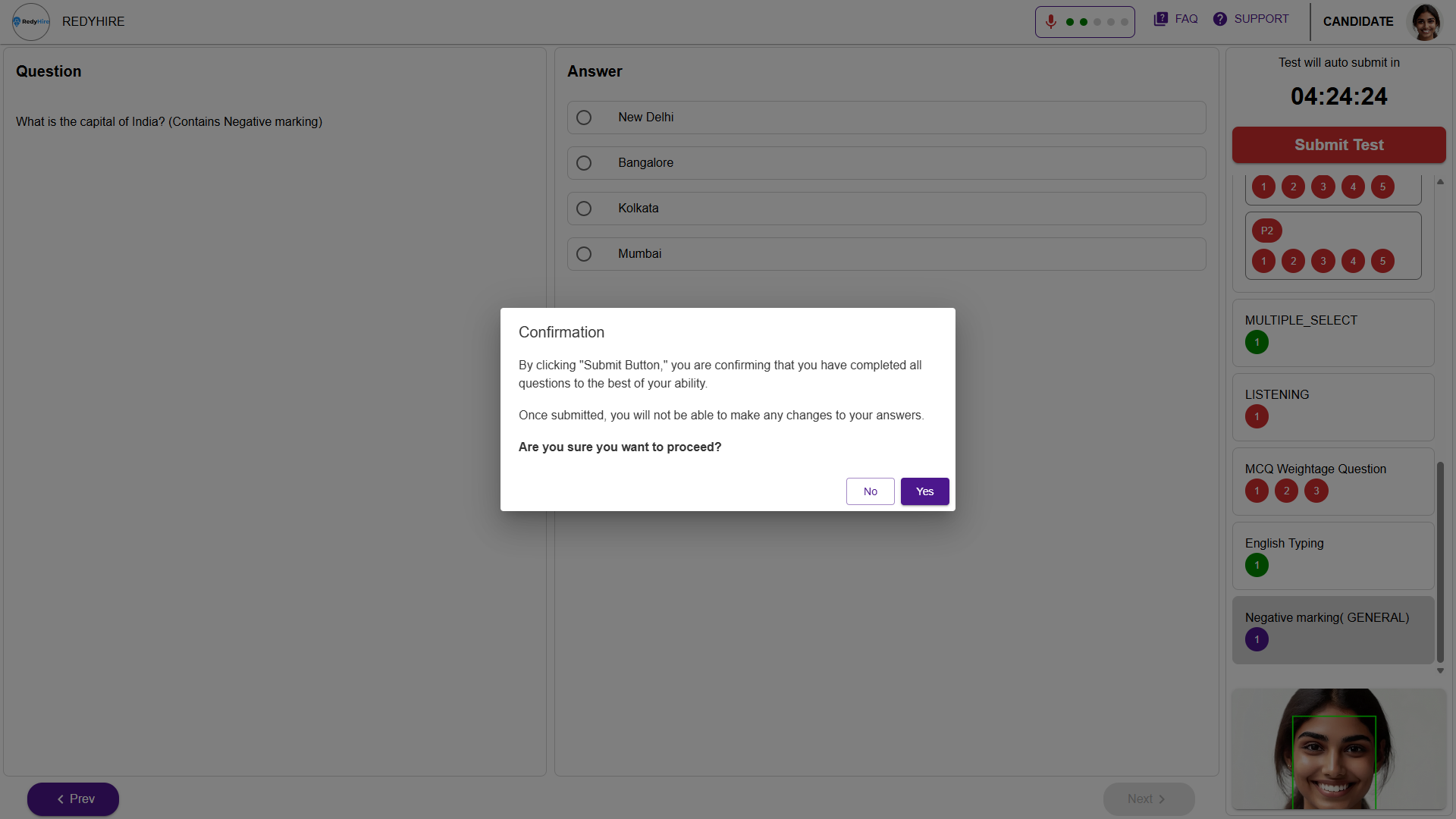
Task: Open MCQ Weightage Question 2
Action: (1286, 491)
